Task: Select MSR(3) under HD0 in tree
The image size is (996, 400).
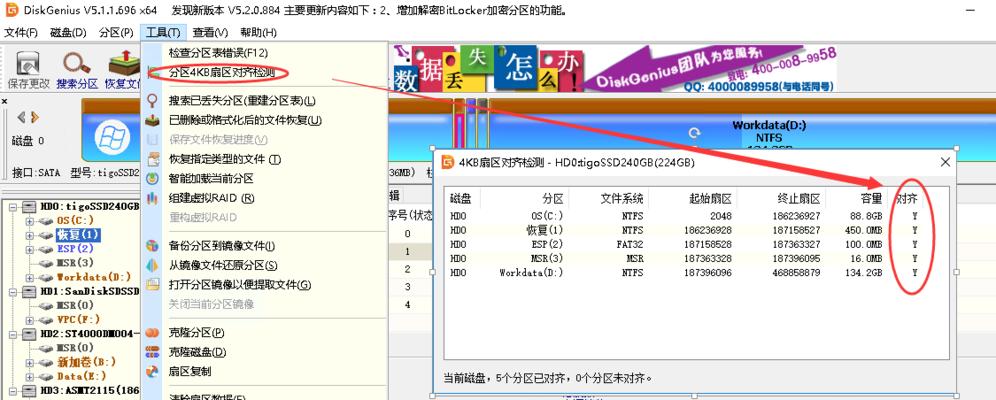Action: click(74, 263)
